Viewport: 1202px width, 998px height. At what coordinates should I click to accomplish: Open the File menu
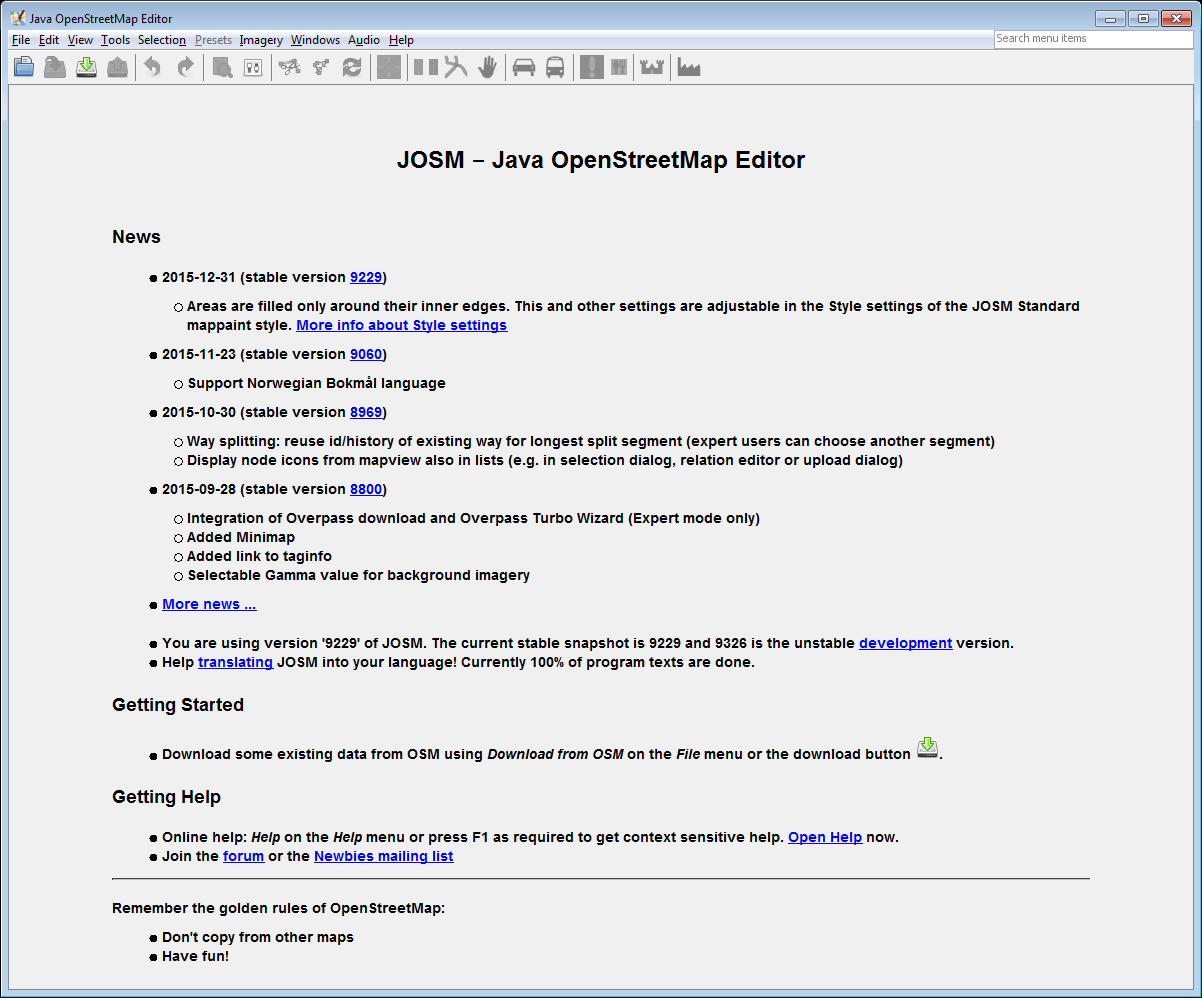coord(21,40)
